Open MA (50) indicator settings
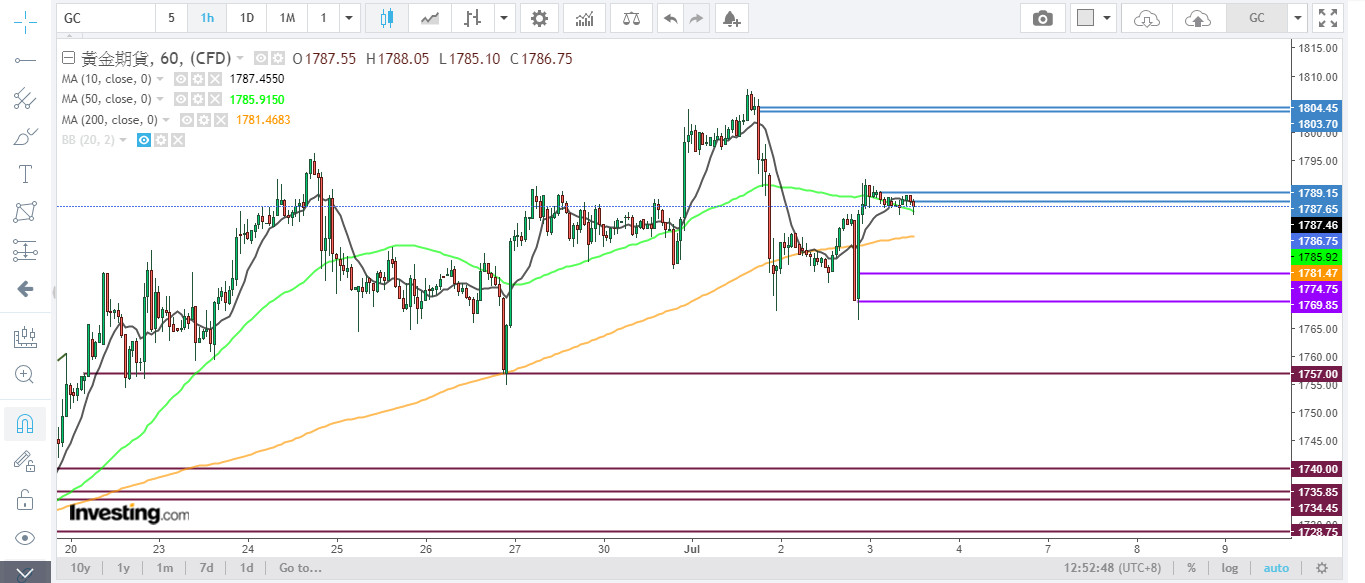1365x583 pixels. click(197, 99)
